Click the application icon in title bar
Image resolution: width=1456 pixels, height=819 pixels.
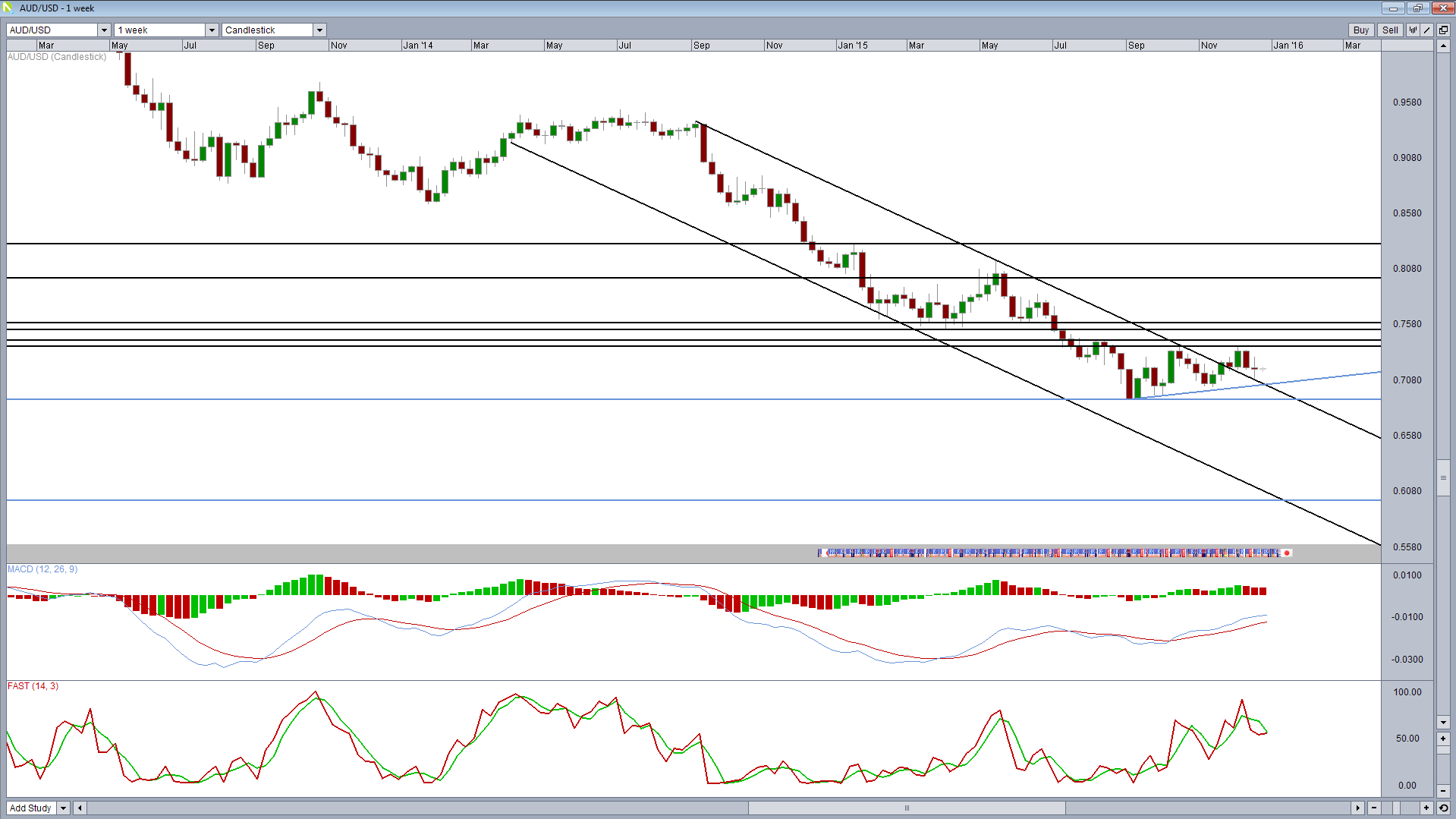(x=8, y=8)
